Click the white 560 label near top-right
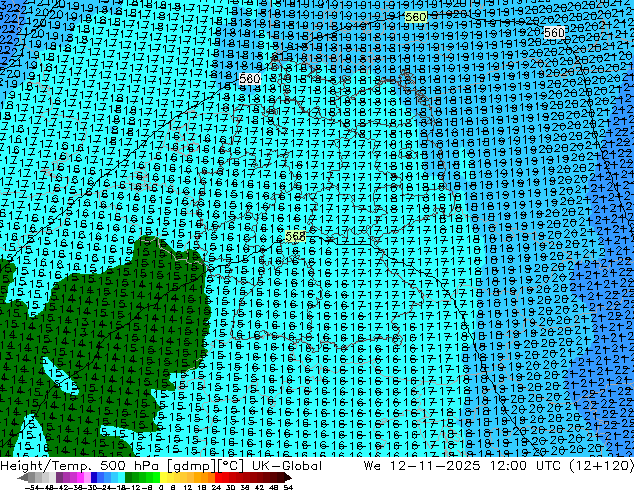The height and width of the screenshot is (490, 634). point(554,32)
